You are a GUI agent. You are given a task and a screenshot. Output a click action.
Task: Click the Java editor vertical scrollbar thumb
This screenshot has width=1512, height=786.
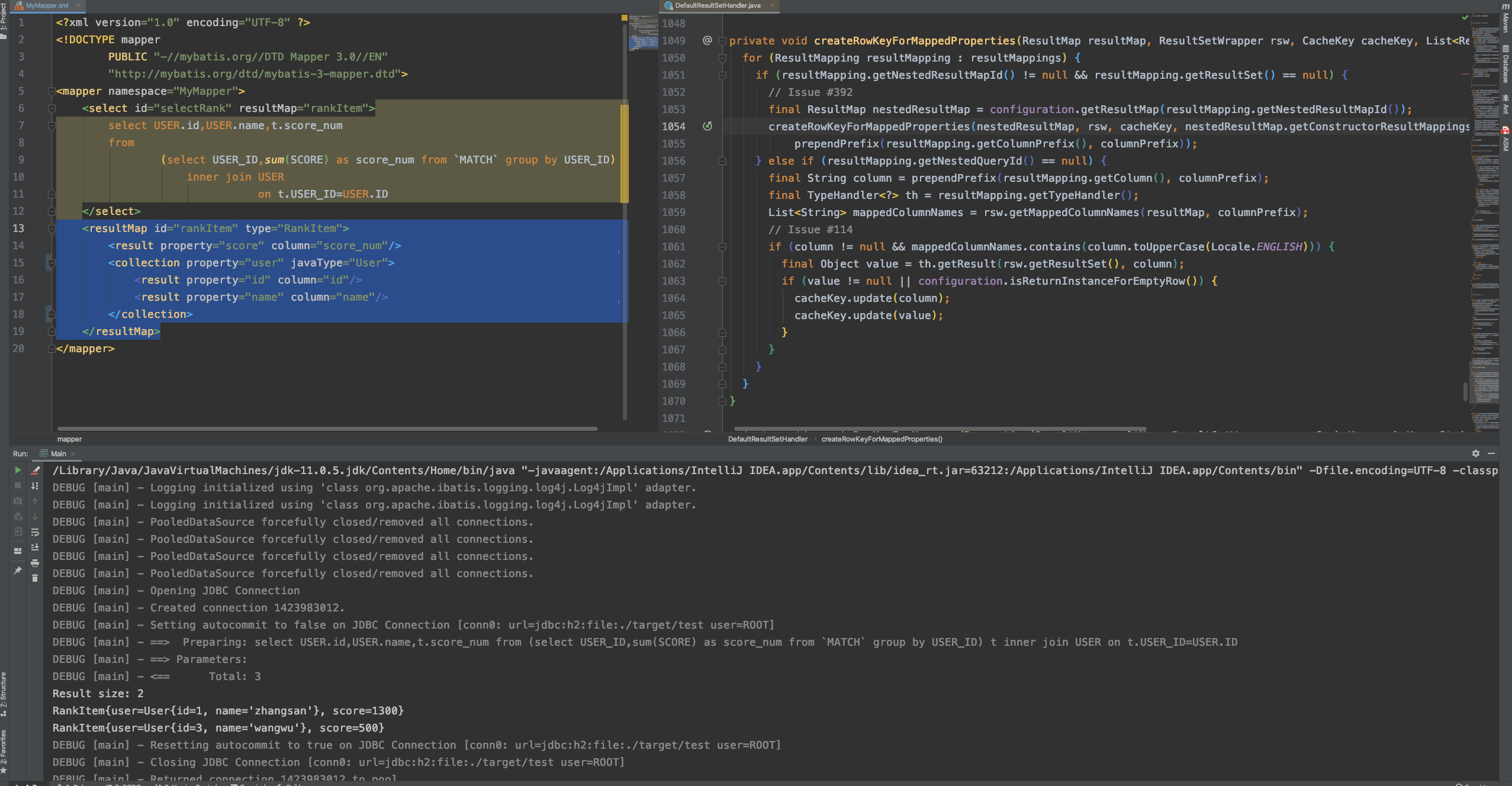(x=1465, y=391)
